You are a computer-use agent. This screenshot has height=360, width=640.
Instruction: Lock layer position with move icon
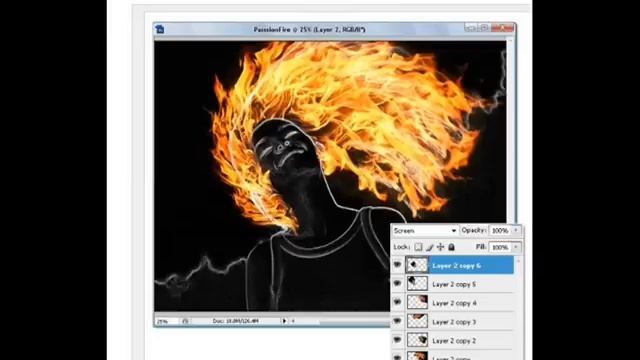pyautogui.click(x=440, y=247)
